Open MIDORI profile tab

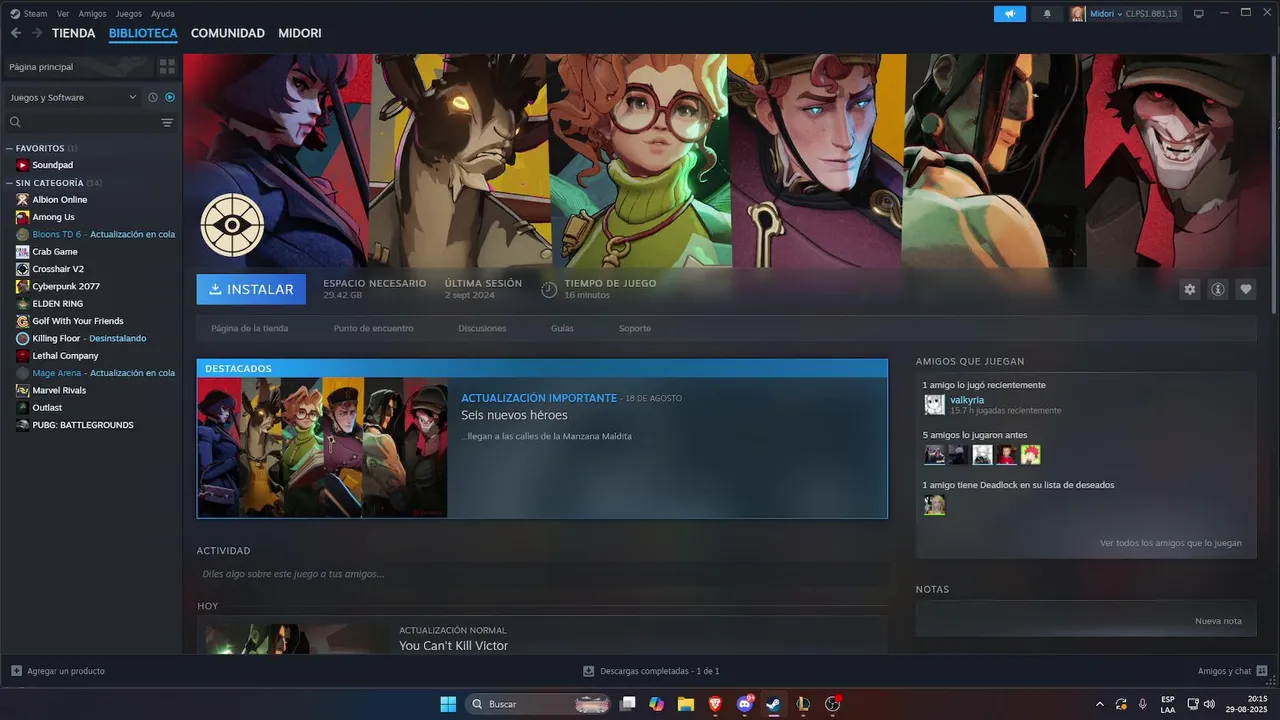point(300,33)
